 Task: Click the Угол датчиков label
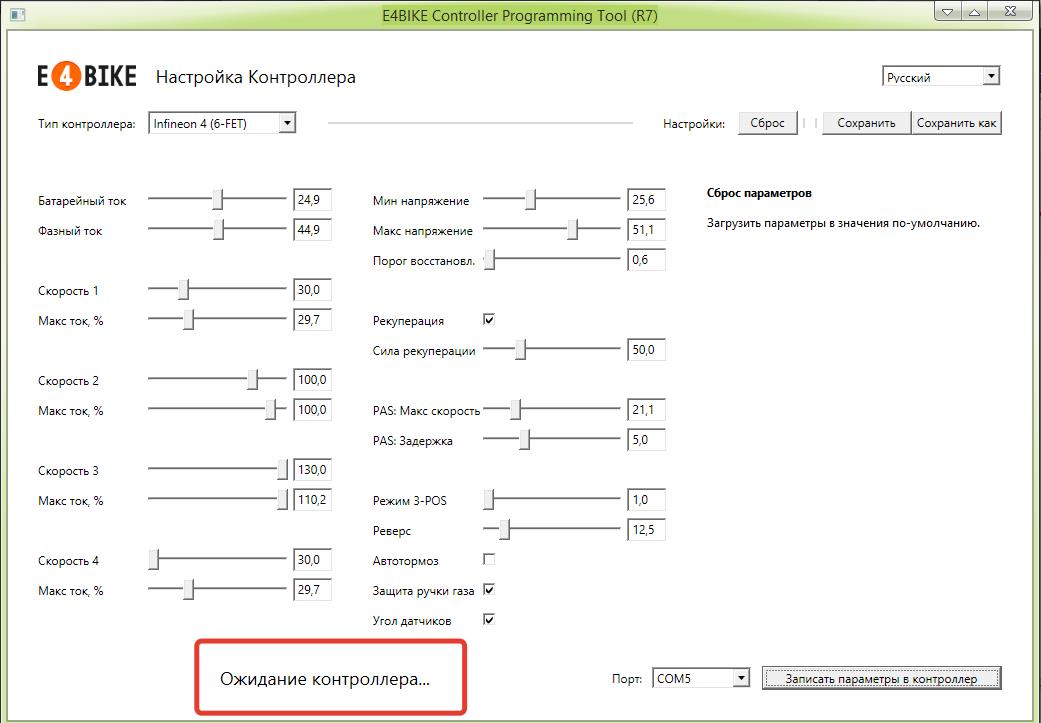point(412,621)
